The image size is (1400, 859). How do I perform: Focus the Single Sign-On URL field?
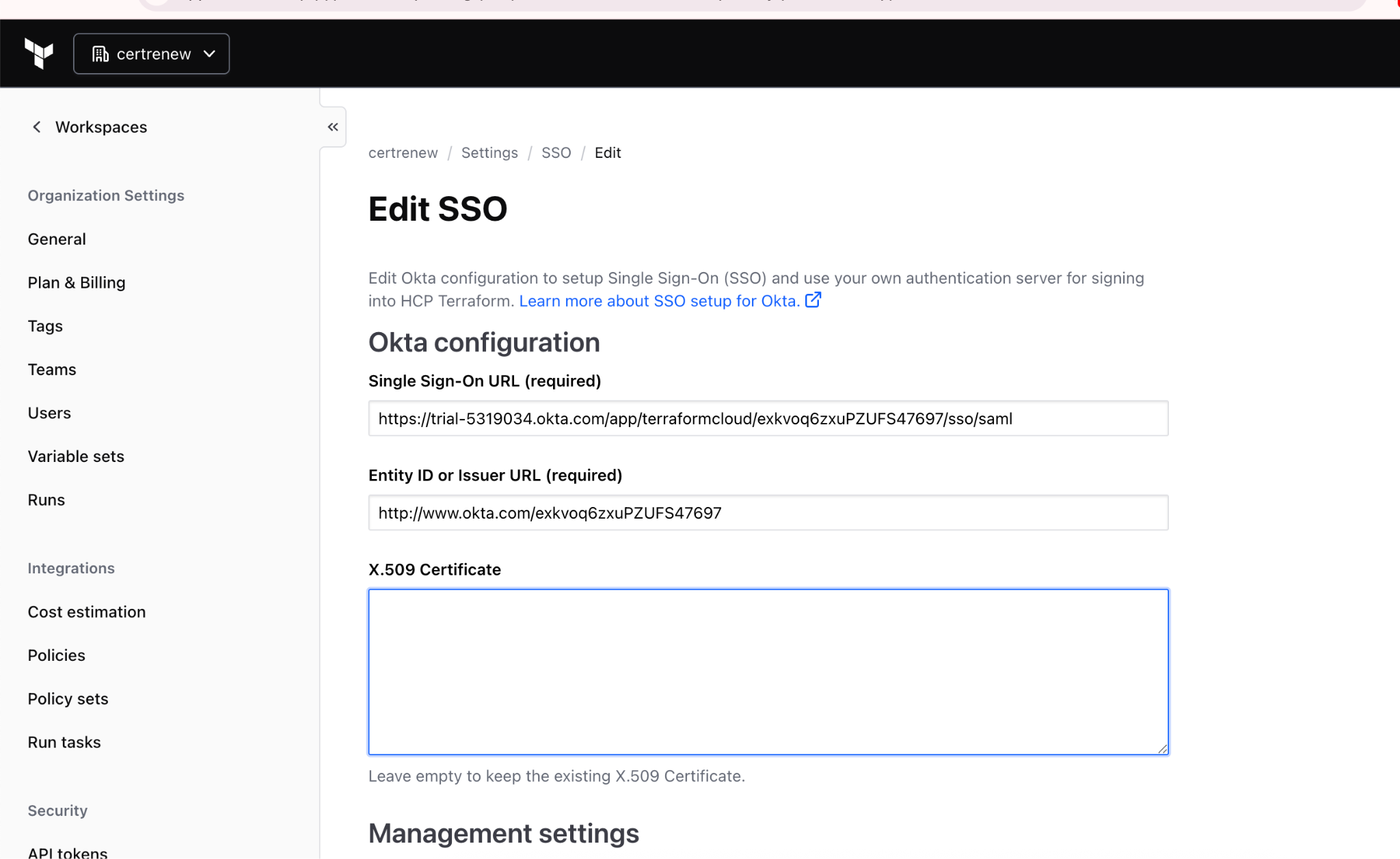[768, 418]
